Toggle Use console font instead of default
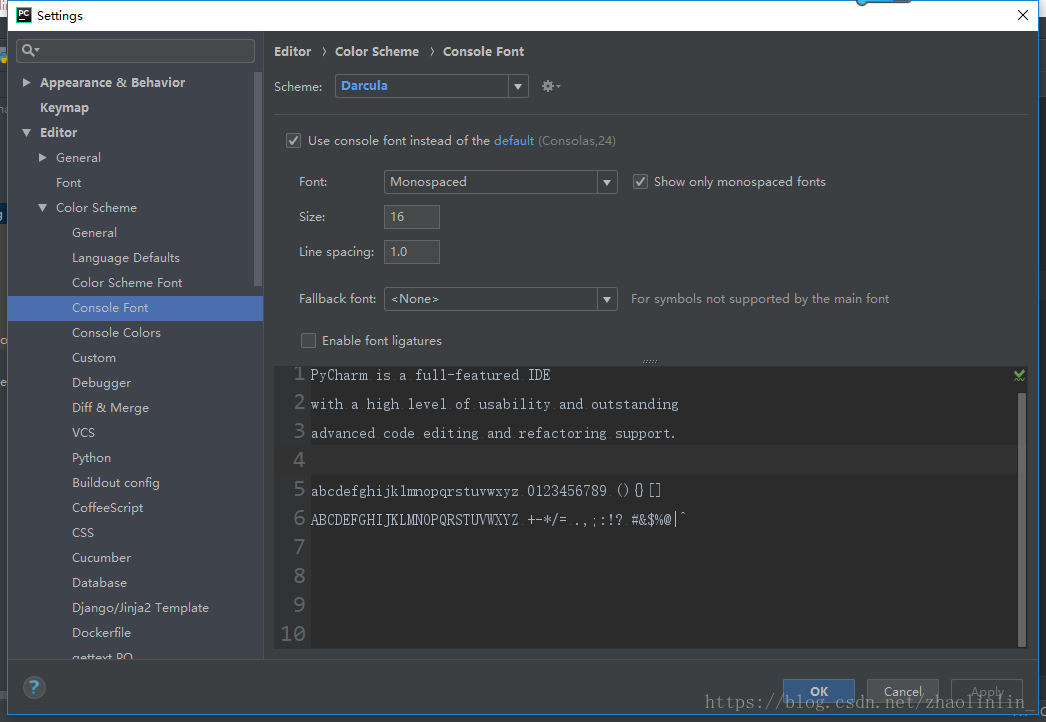 (294, 141)
